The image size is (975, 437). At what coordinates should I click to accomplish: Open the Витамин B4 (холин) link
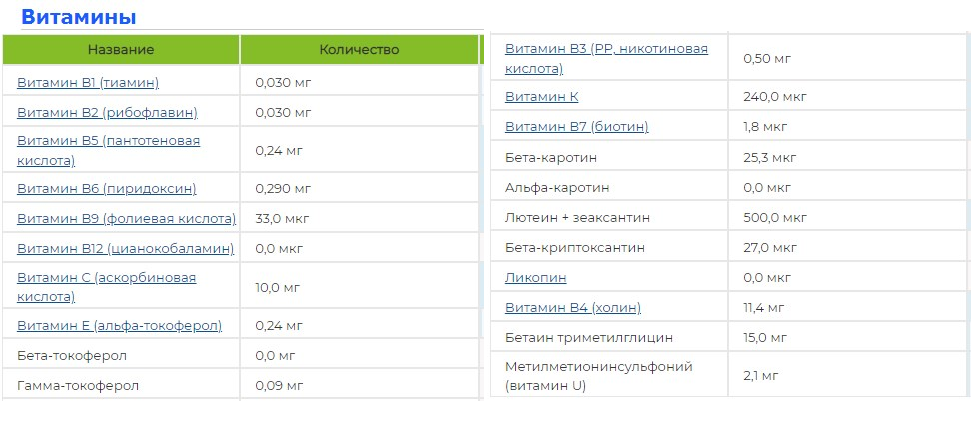(573, 307)
